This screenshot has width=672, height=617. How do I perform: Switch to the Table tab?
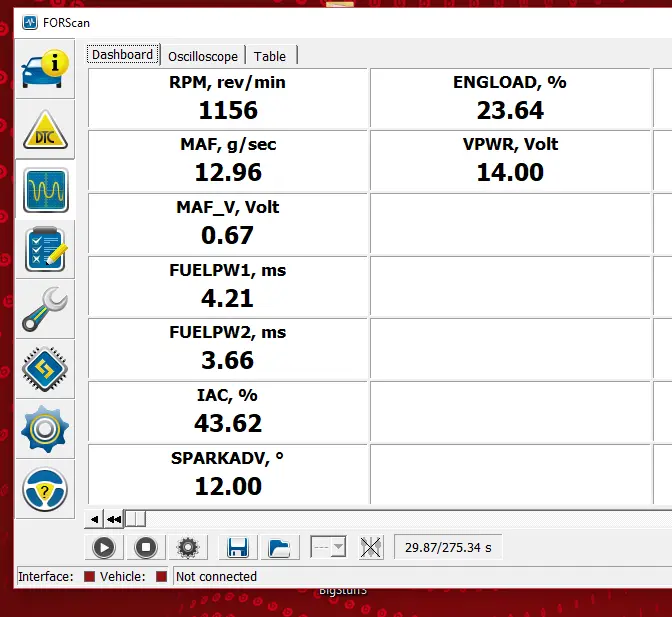pyautogui.click(x=270, y=56)
